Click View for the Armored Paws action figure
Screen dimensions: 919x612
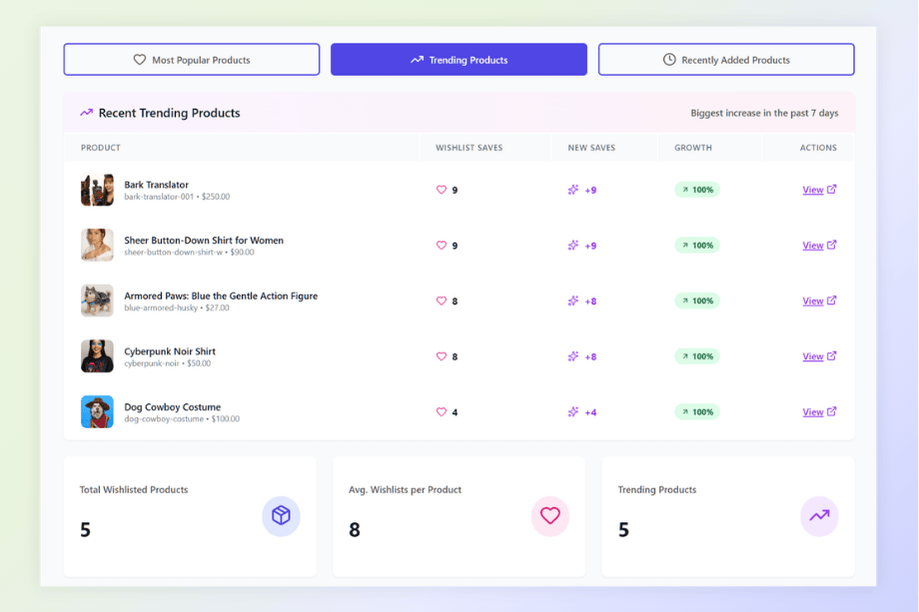point(814,300)
